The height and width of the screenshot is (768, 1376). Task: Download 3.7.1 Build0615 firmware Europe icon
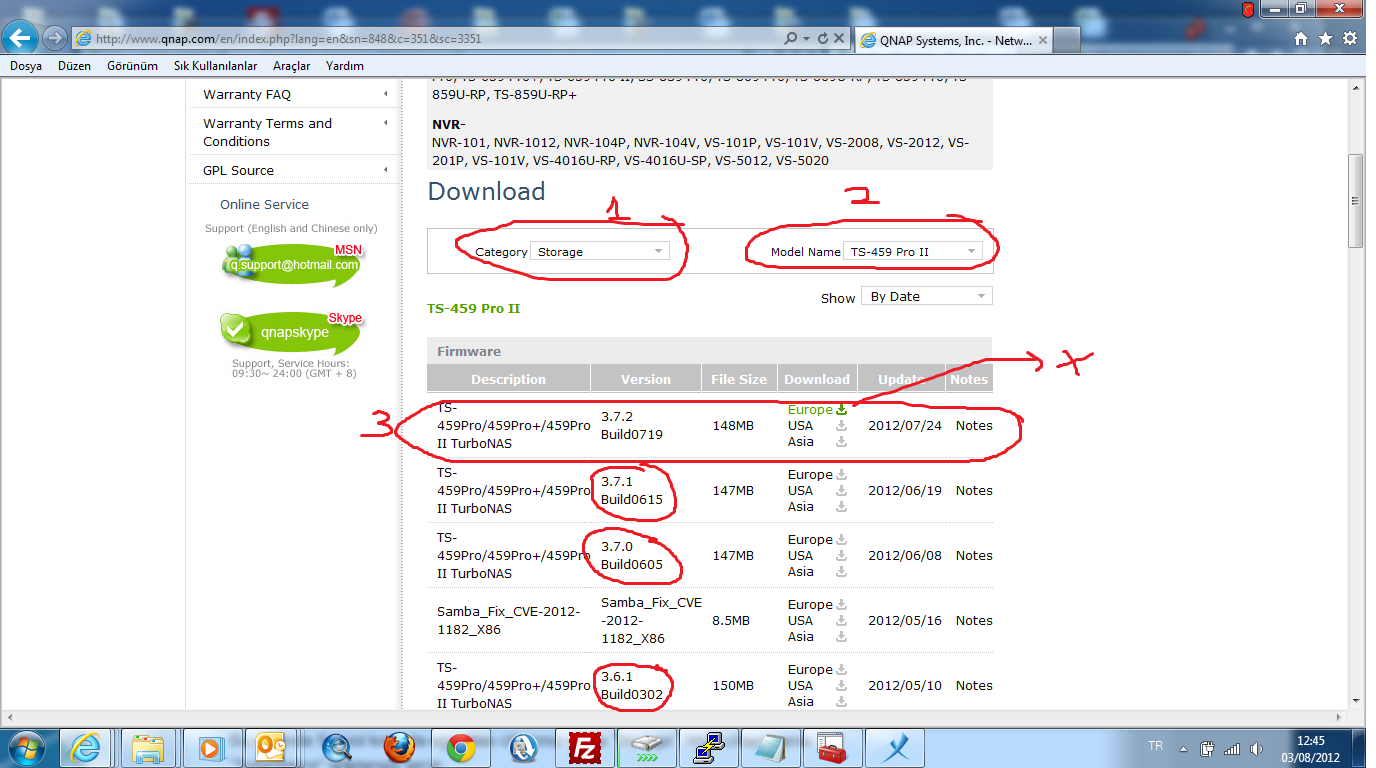[x=841, y=475]
